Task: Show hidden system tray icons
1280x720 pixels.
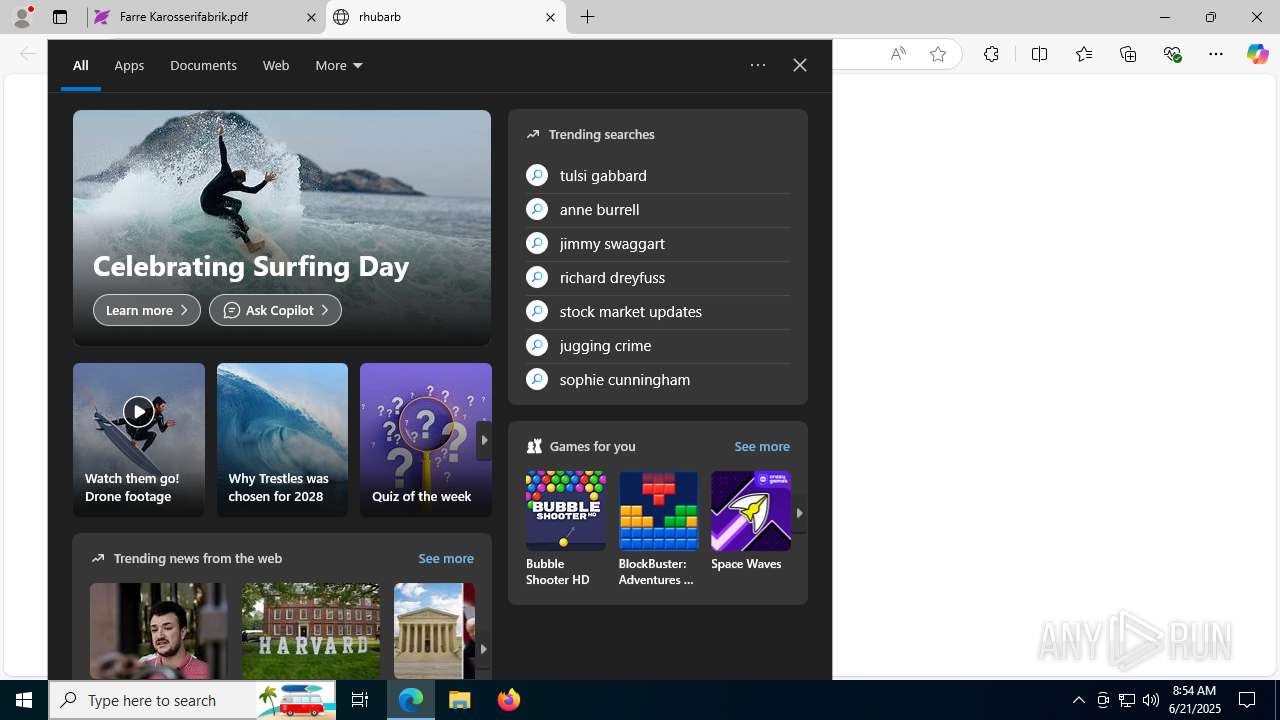Action: 1078,700
